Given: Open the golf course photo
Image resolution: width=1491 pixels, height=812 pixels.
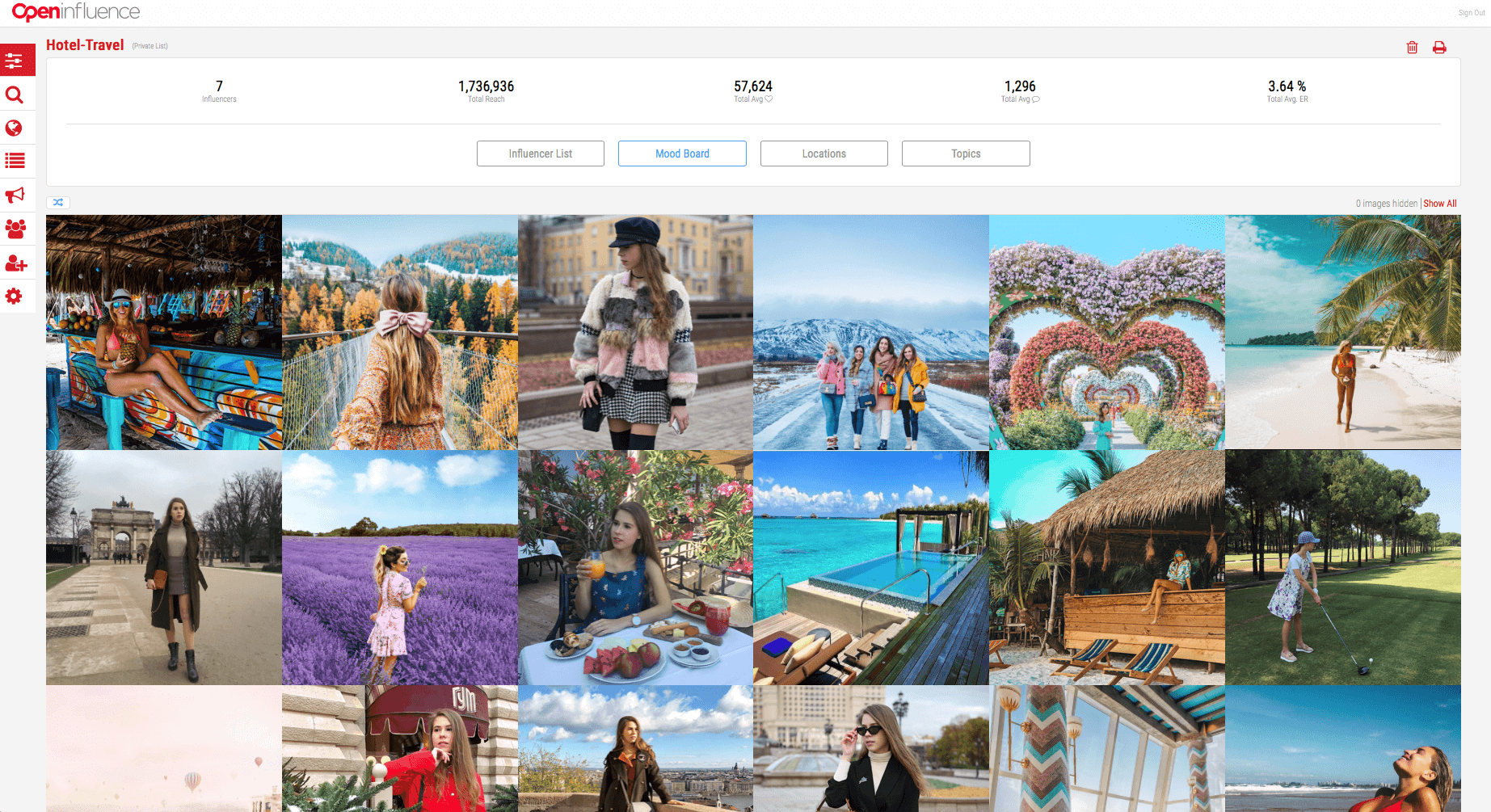Looking at the screenshot, I should coord(1343,568).
